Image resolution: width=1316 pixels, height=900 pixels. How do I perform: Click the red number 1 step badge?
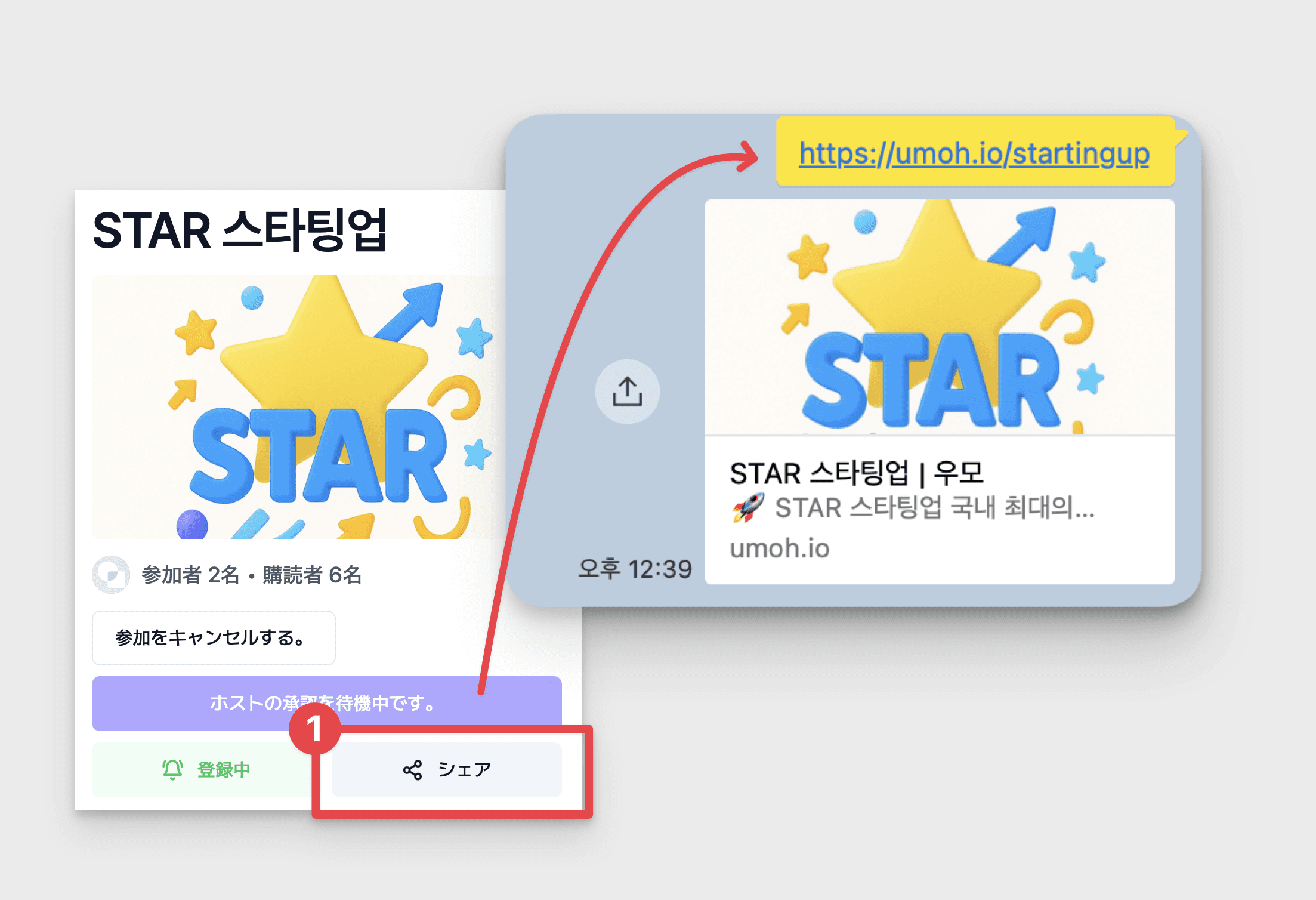click(x=314, y=729)
